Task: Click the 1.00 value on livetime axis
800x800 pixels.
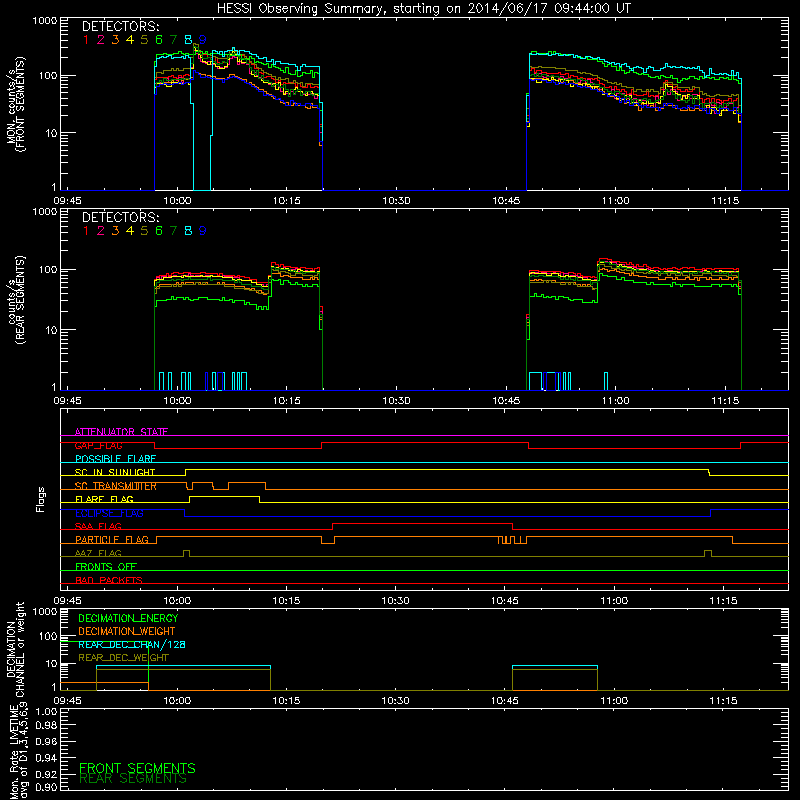Action: pyautogui.click(x=46, y=712)
